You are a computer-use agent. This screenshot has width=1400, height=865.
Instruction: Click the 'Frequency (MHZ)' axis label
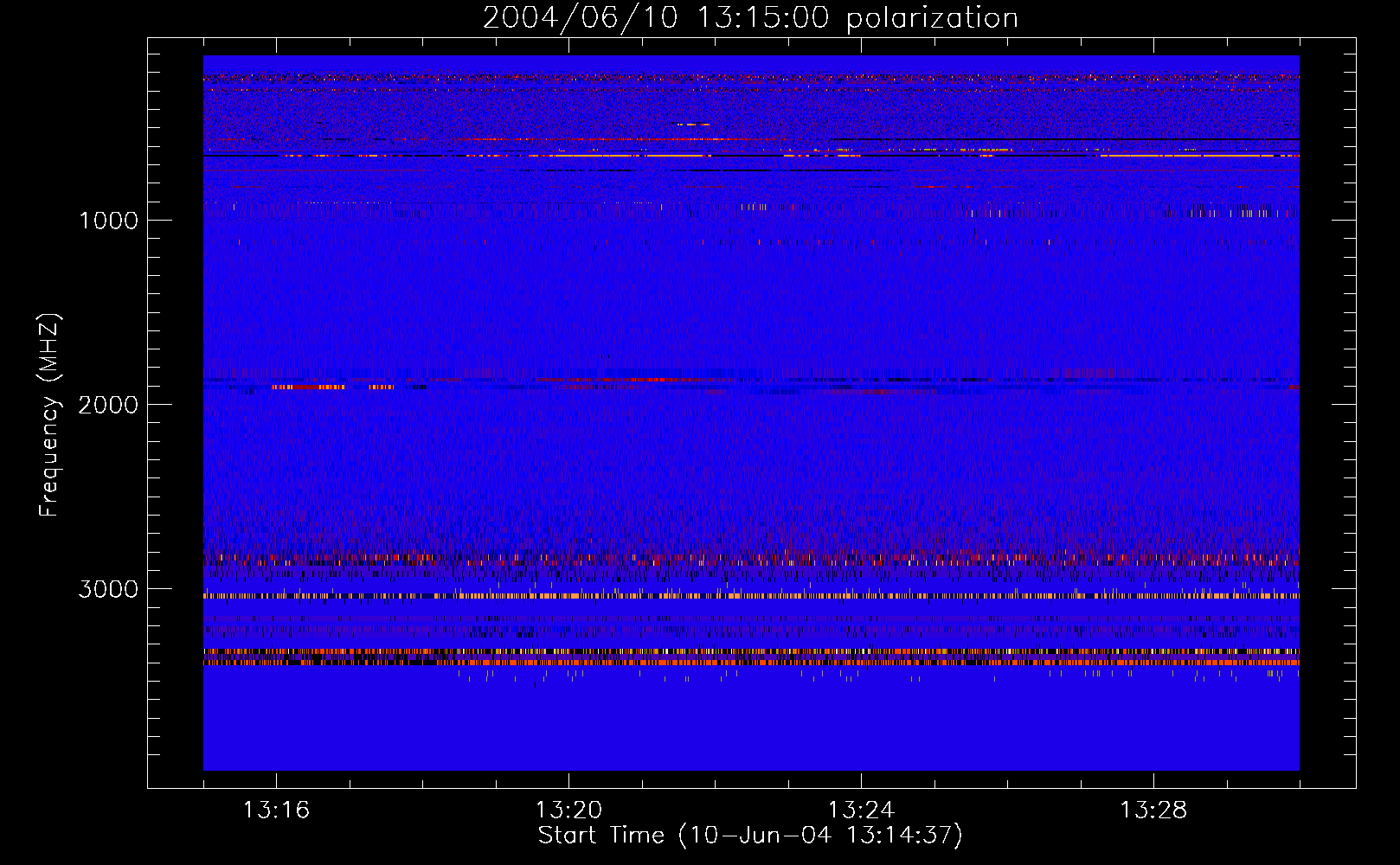pyautogui.click(x=49, y=415)
